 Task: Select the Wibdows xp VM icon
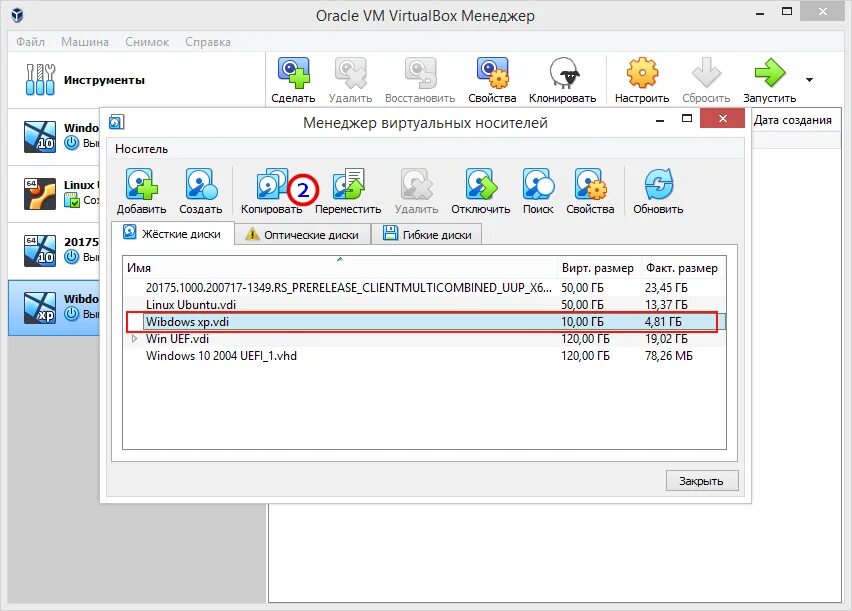[x=40, y=308]
